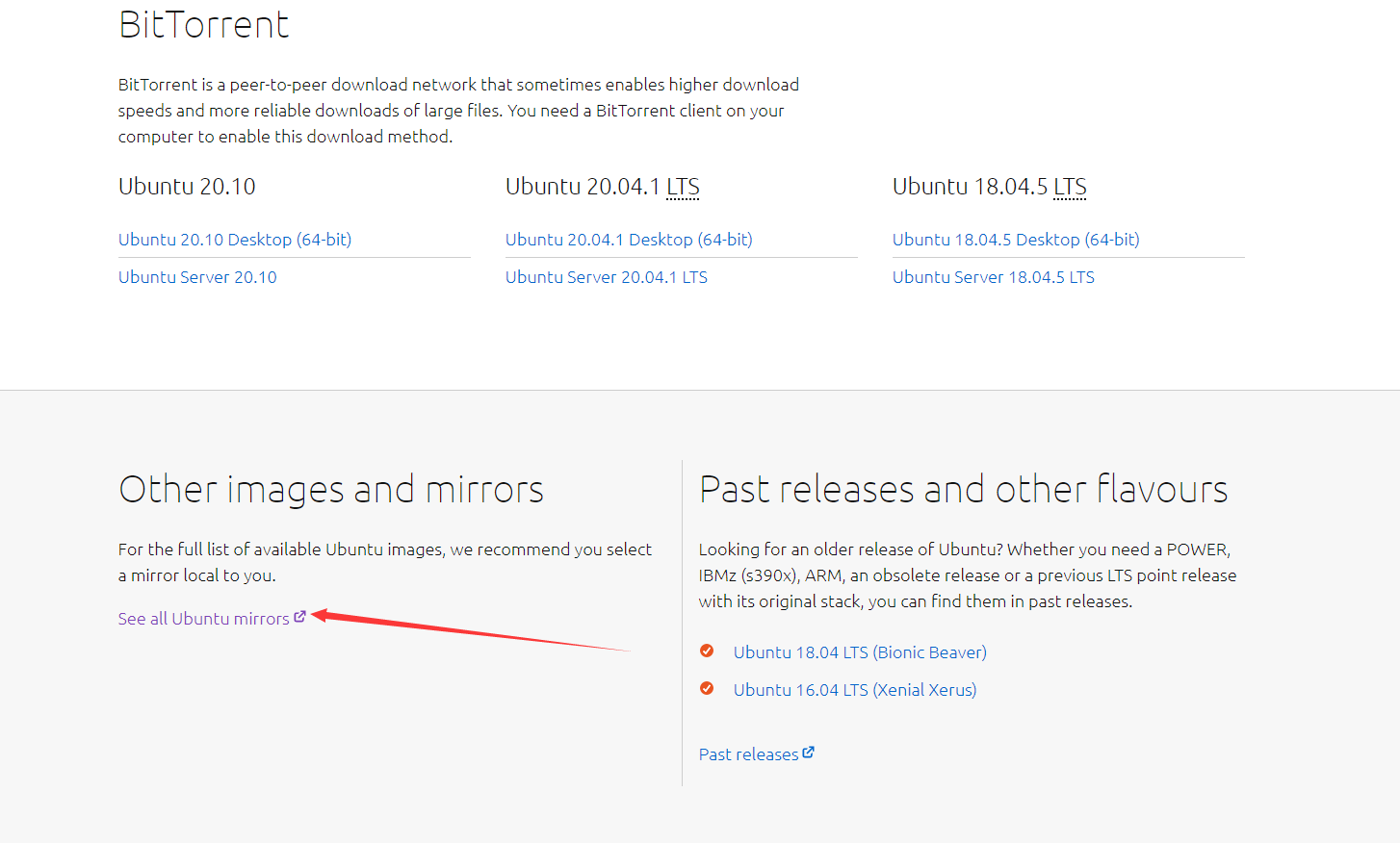Viewport: 1400px width, 843px height.
Task: Open Ubuntu 20.04.1 Desktop (64-bit) link
Action: [629, 240]
